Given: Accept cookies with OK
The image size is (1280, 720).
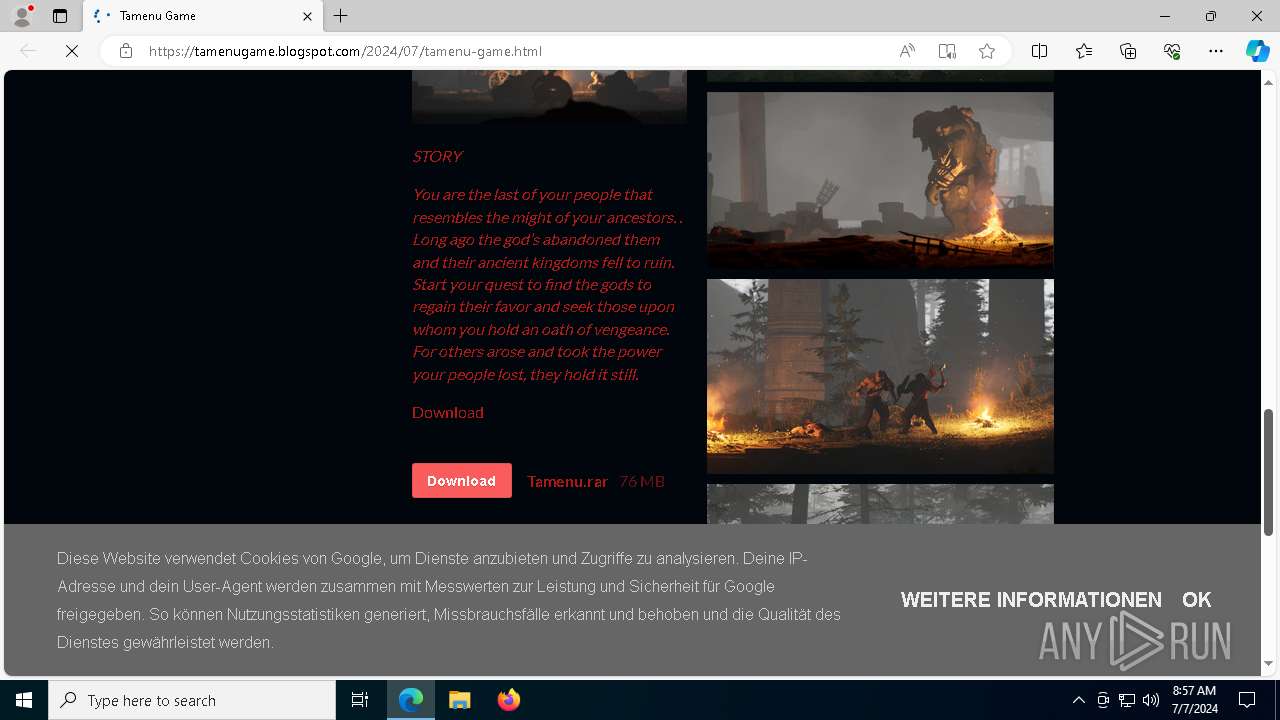Looking at the screenshot, I should [1196, 600].
